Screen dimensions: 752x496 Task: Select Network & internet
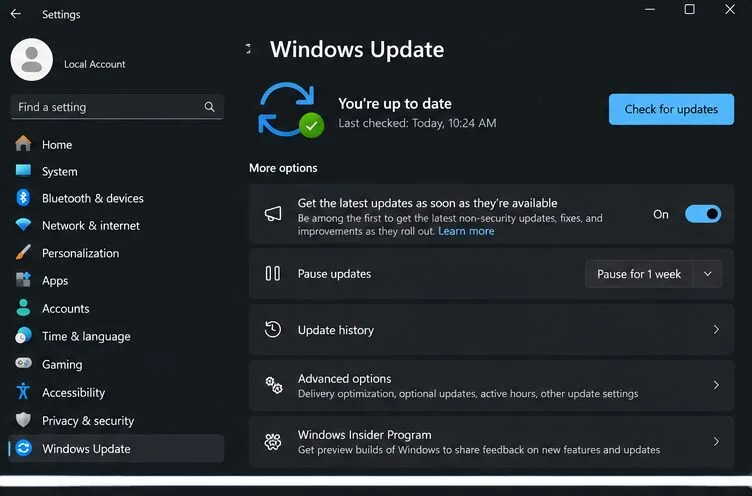pos(116,225)
